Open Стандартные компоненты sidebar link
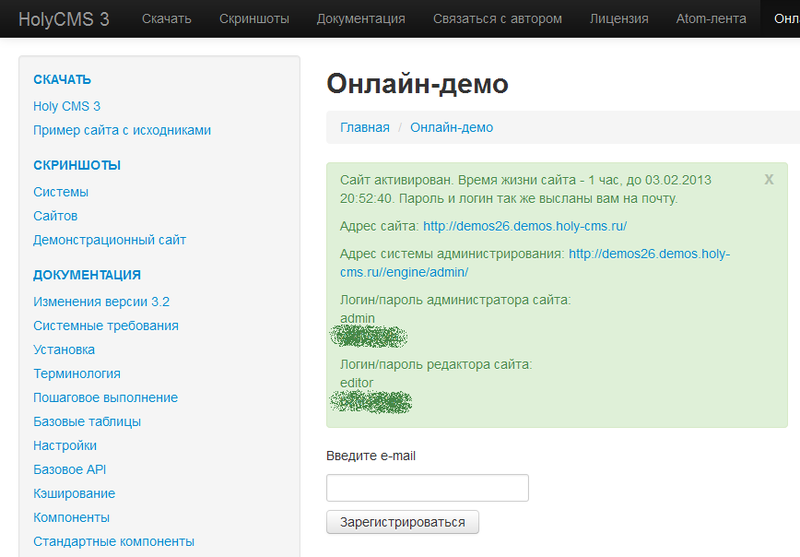The height and width of the screenshot is (557, 800). click(x=114, y=541)
